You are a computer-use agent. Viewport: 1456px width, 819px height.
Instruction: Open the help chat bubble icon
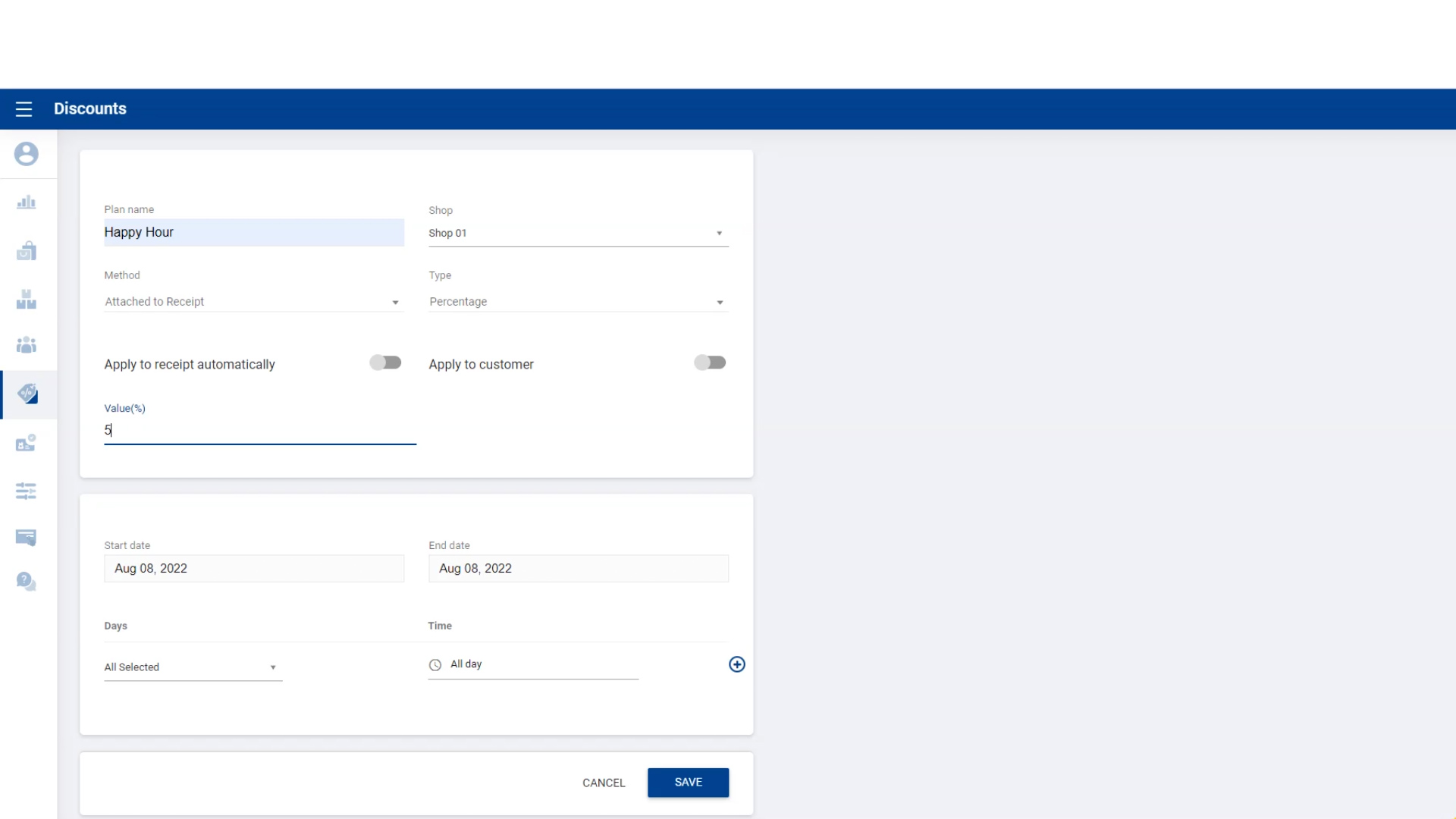coord(27,582)
